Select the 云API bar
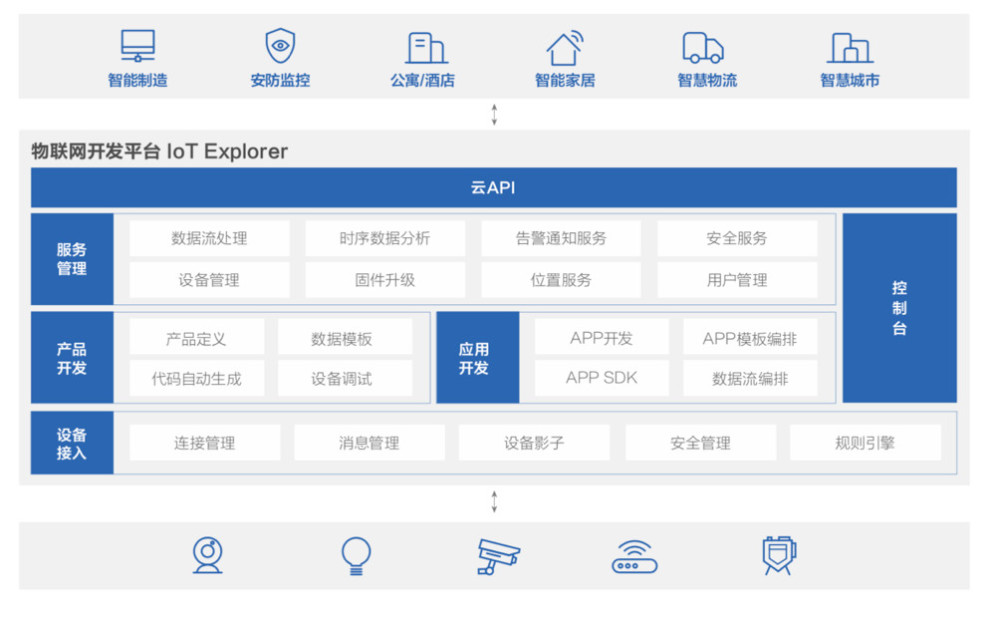The image size is (1000, 619). [x=494, y=187]
